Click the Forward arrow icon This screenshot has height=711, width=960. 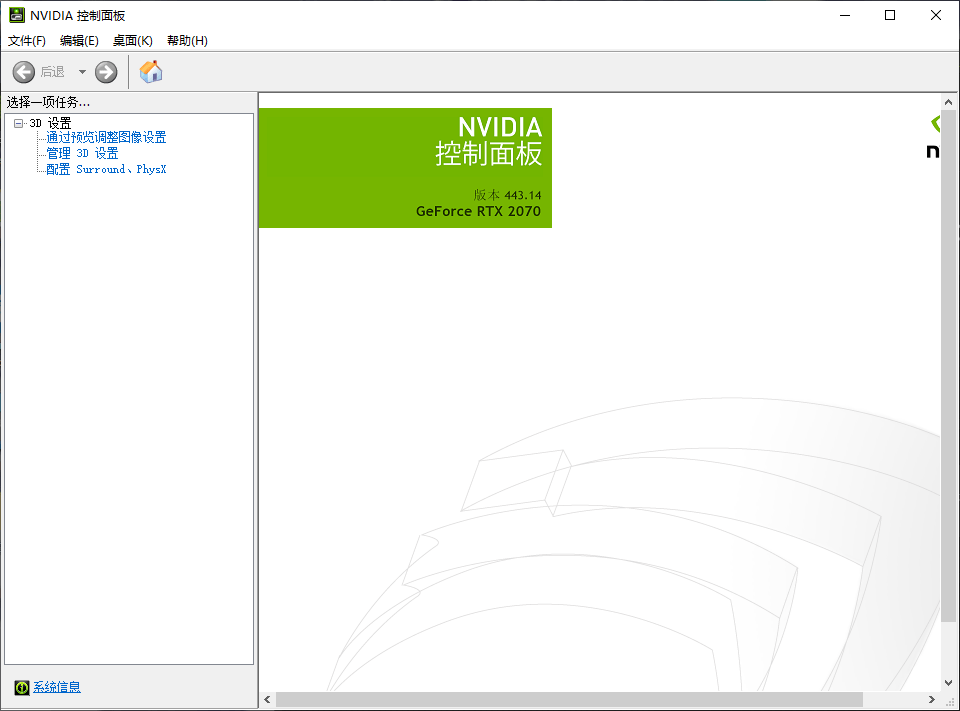pos(106,72)
